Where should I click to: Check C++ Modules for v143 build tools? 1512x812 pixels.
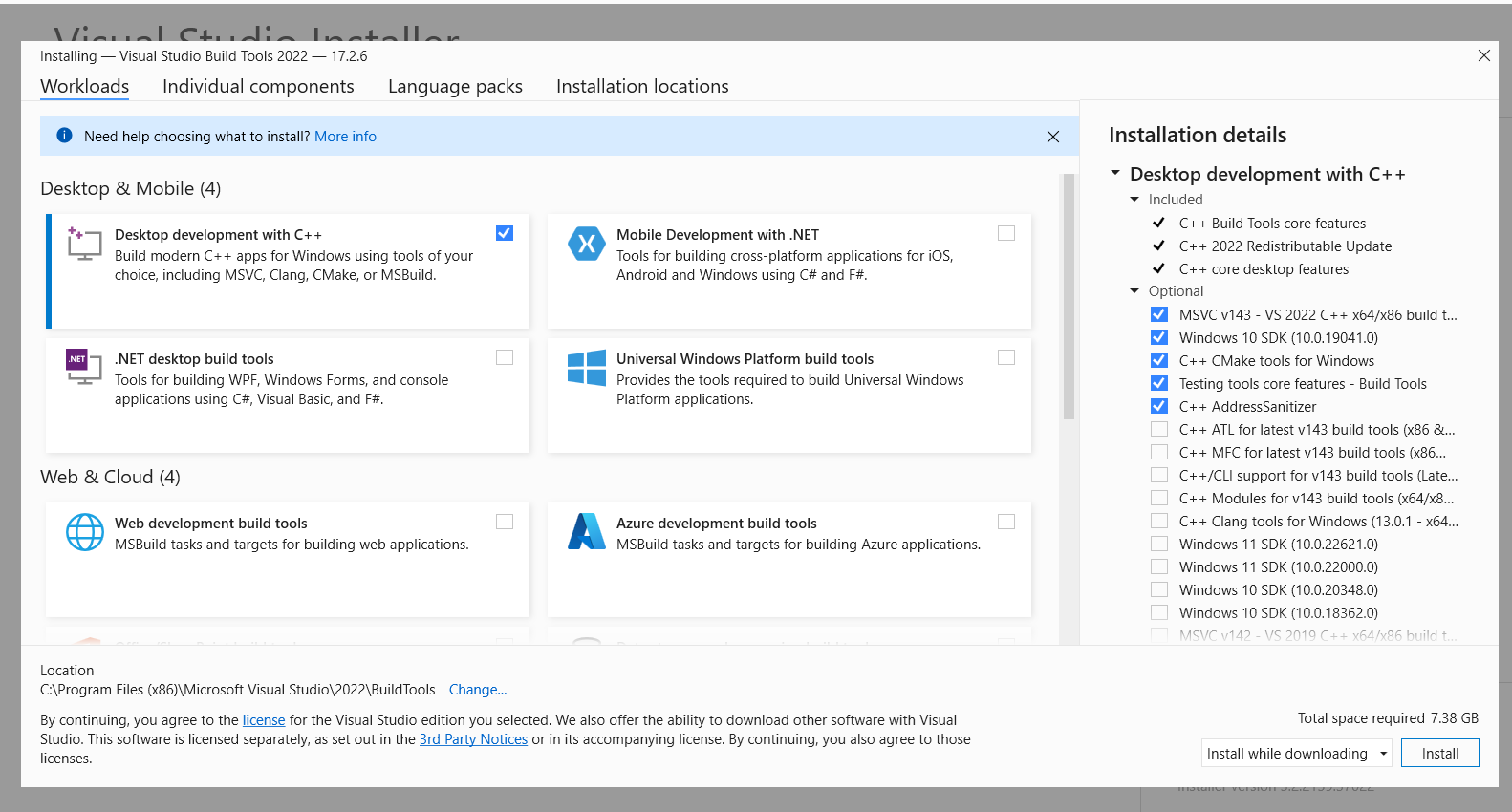tap(1159, 498)
